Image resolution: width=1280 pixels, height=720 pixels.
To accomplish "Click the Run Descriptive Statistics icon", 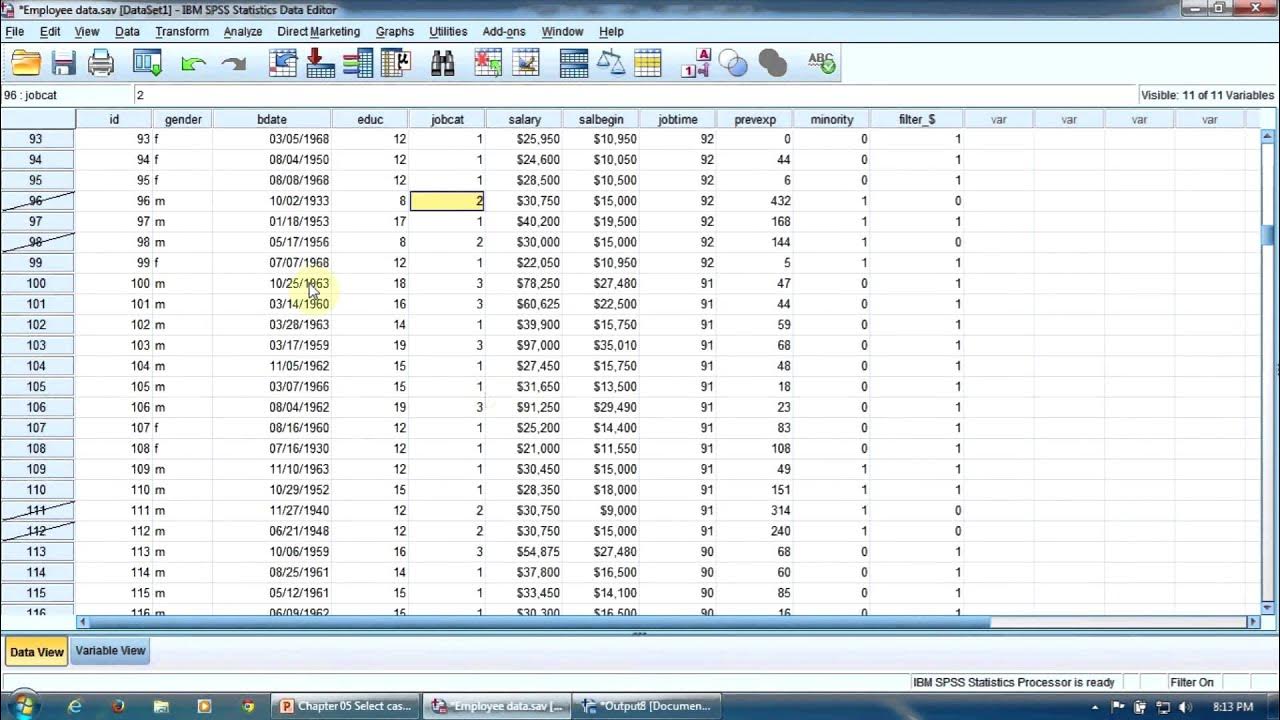I will pos(396,64).
